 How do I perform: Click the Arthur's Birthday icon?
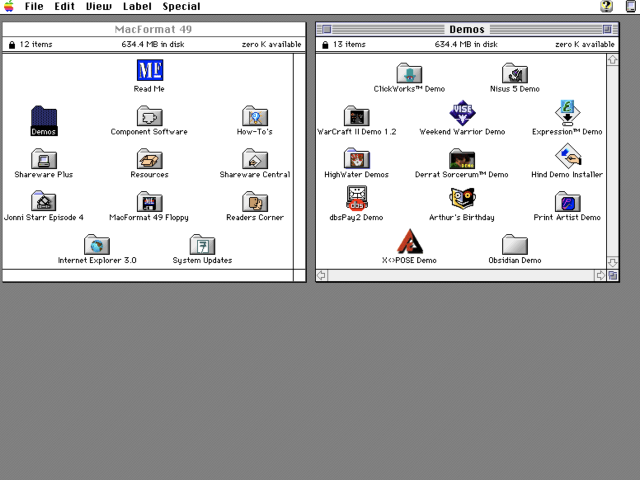click(x=462, y=199)
